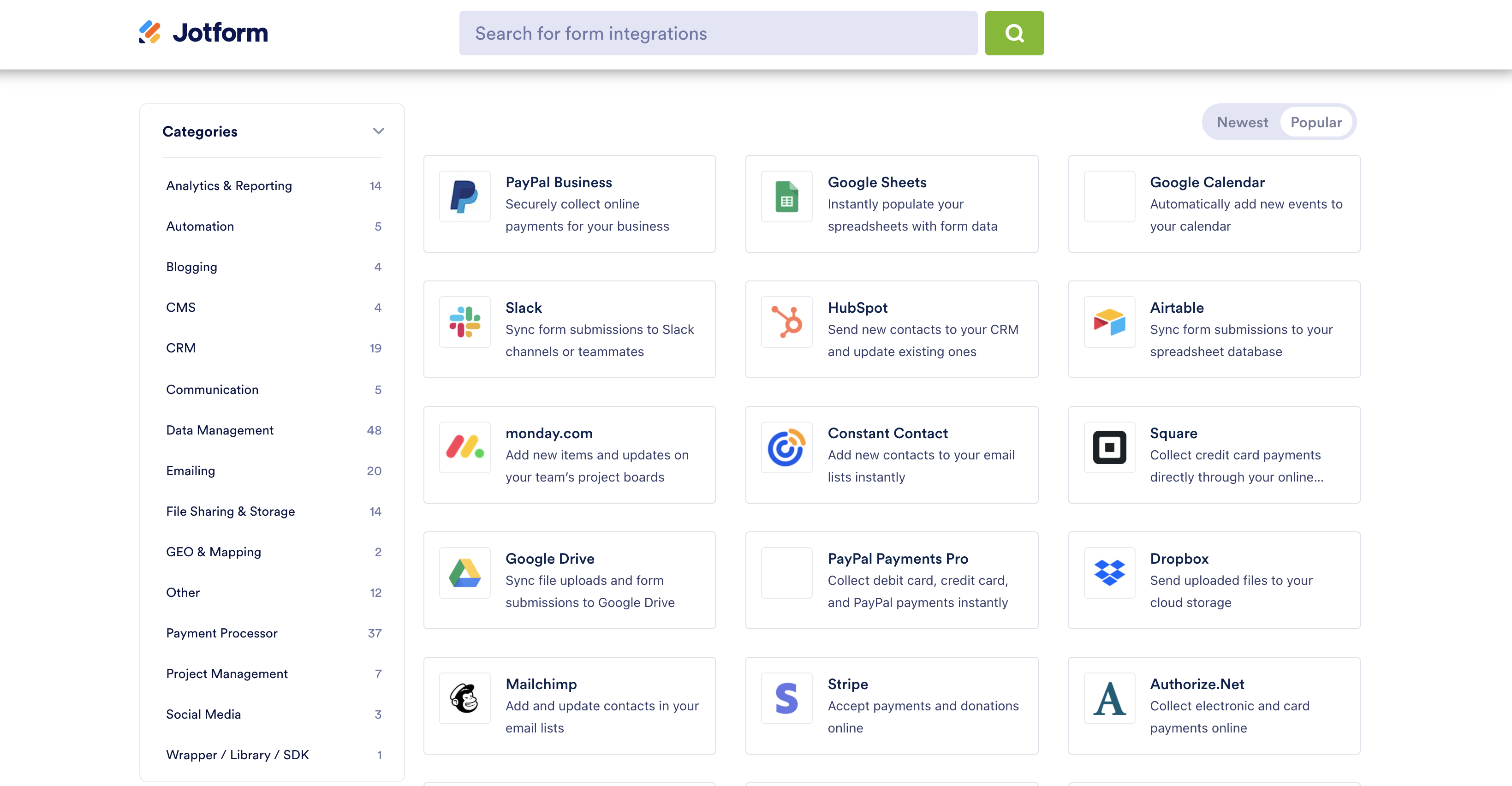The height and width of the screenshot is (786, 1512).
Task: Select the Dropbox box icon
Action: (x=1109, y=572)
